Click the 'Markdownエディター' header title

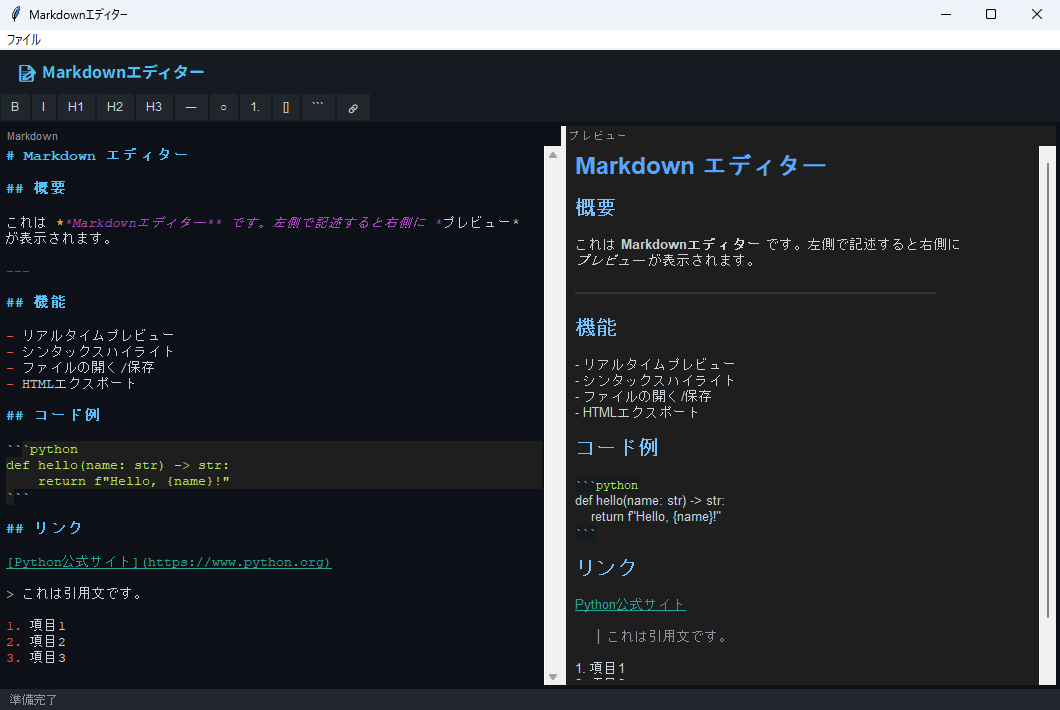tap(123, 72)
